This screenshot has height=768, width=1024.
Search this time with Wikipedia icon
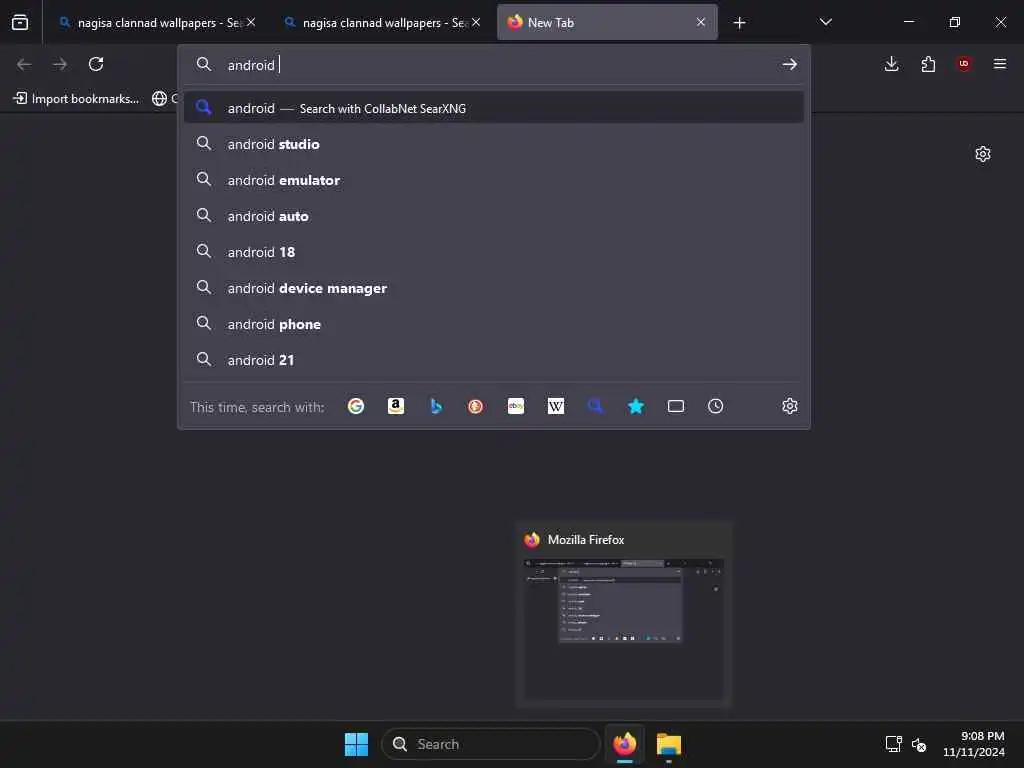[556, 406]
